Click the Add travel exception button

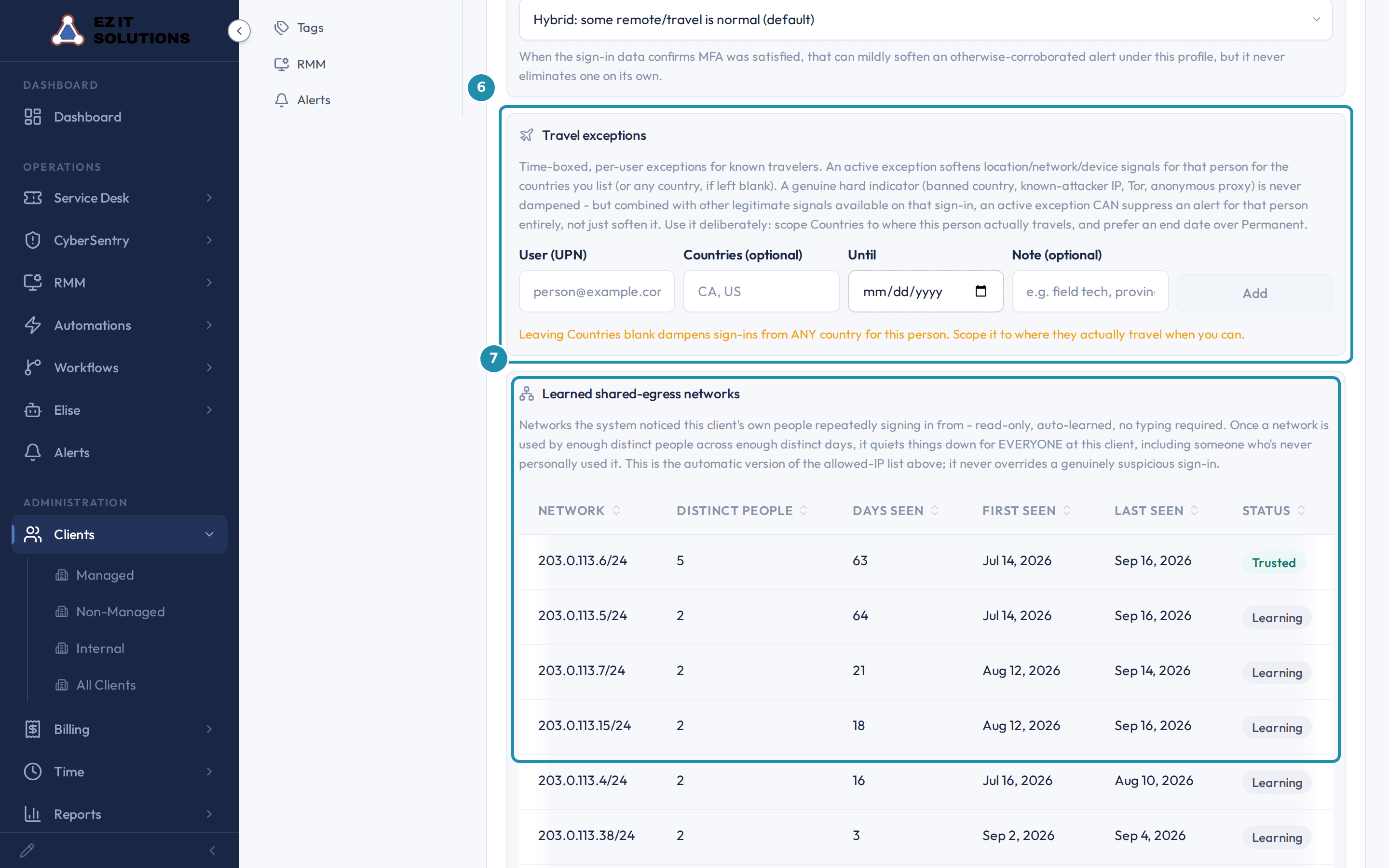[x=1255, y=293]
